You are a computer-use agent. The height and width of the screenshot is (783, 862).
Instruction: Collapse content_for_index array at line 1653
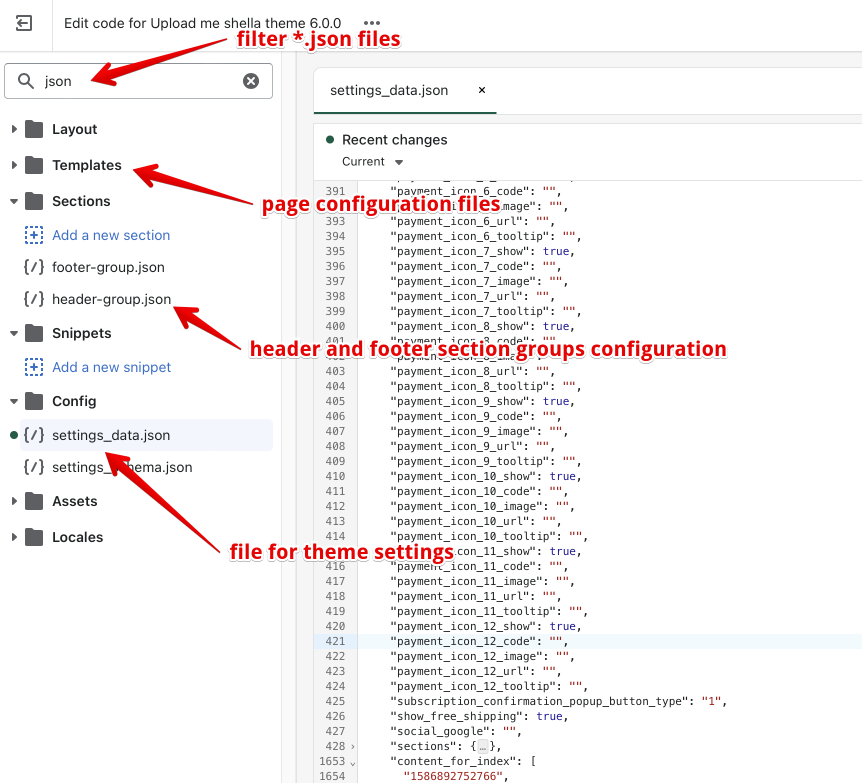point(352,763)
